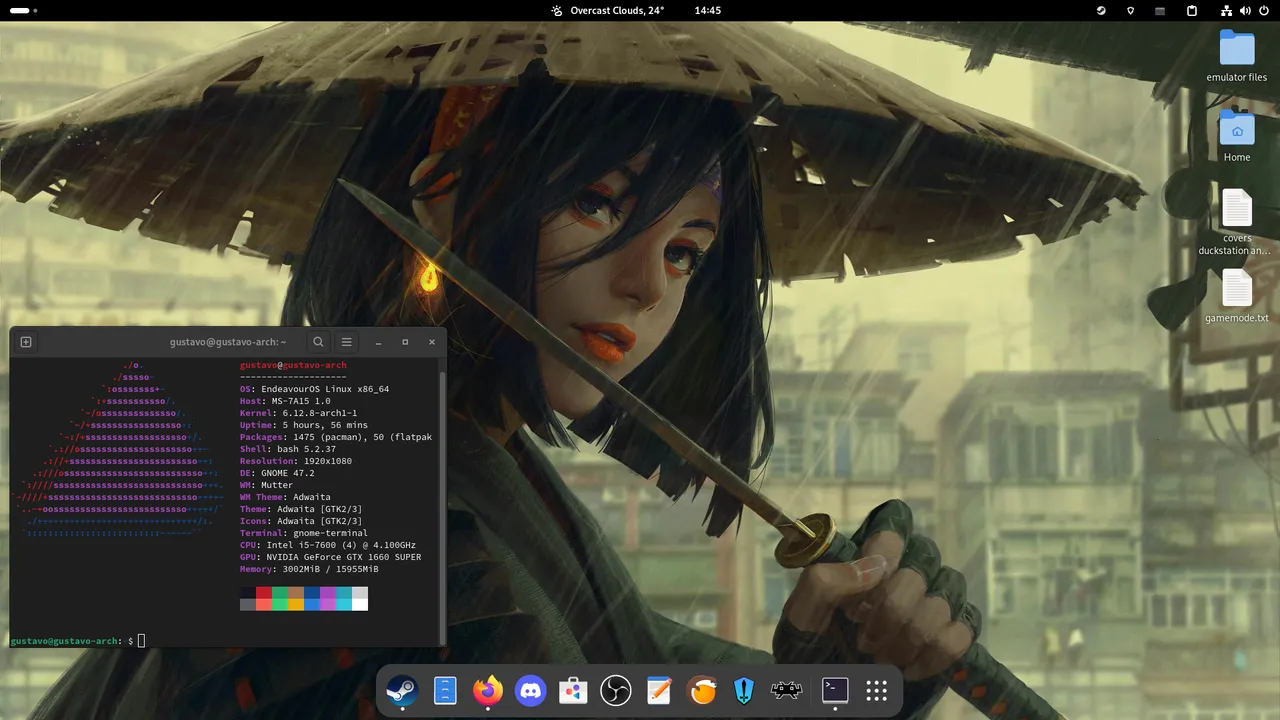Click the 'DE: GNOME 47.2' line
Image resolution: width=1280 pixels, height=720 pixels.
coord(277,473)
